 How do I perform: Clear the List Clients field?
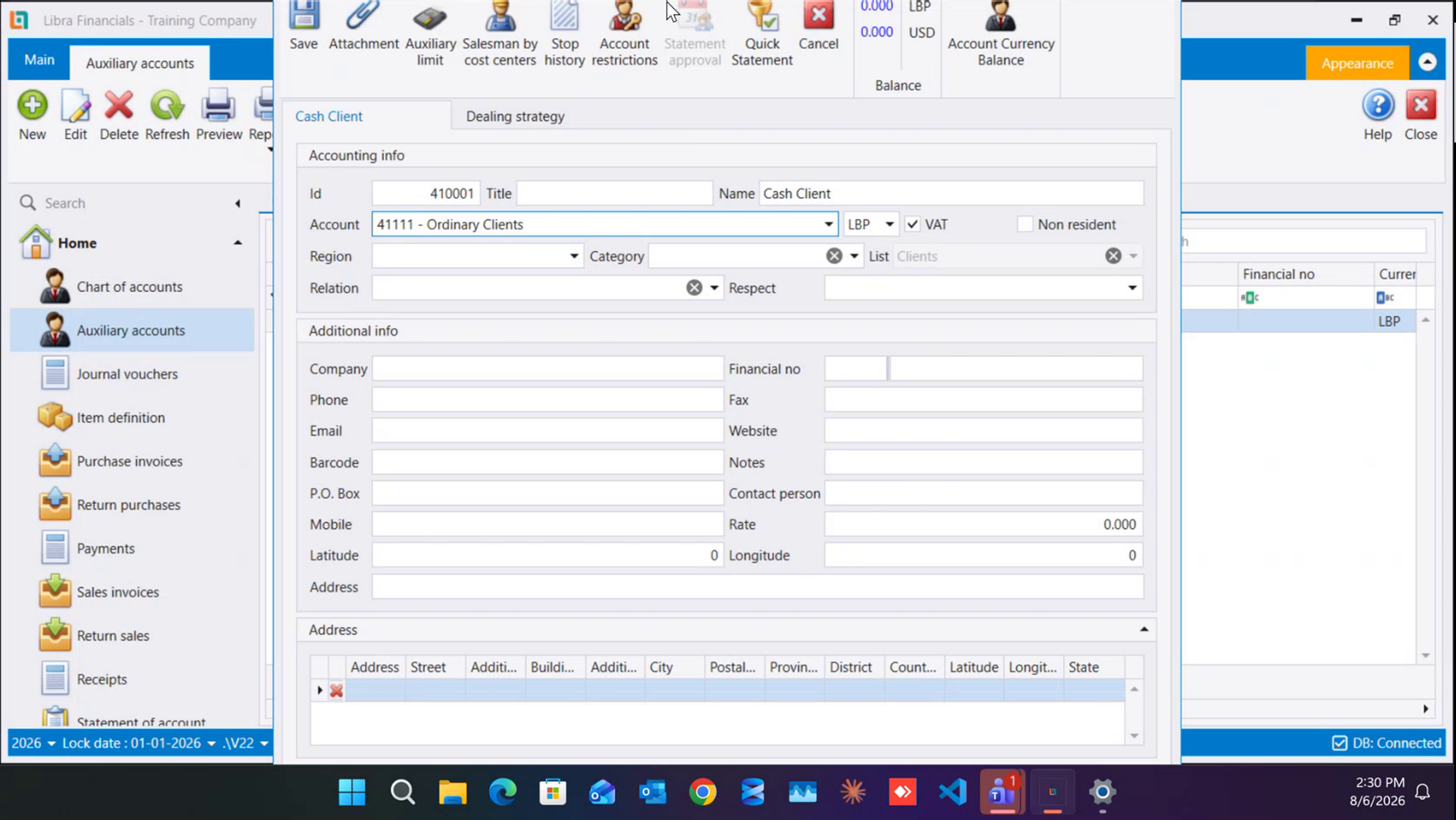[1113, 256]
